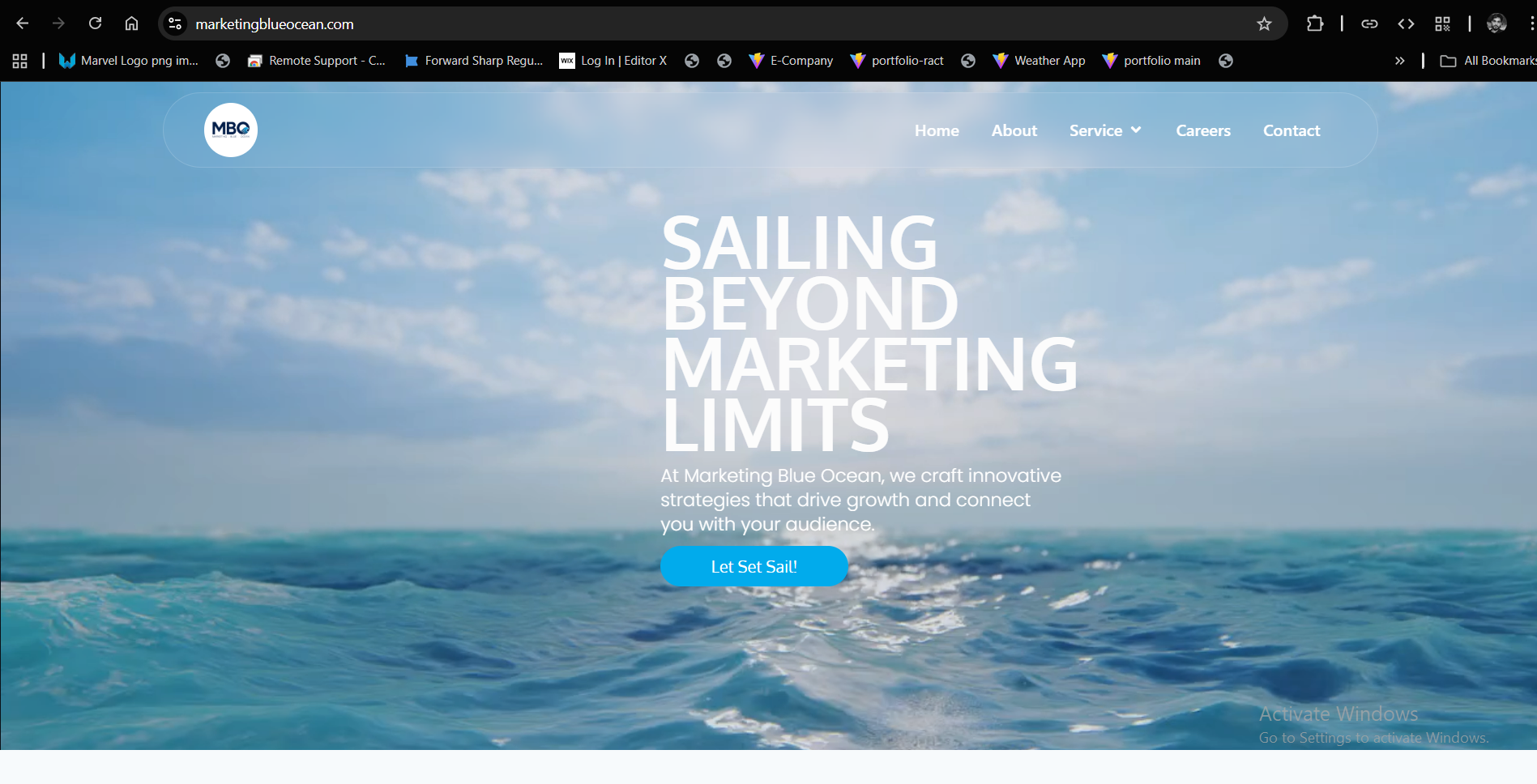View site information icon in address bar
Viewport: 1537px width, 784px height.
click(x=175, y=23)
